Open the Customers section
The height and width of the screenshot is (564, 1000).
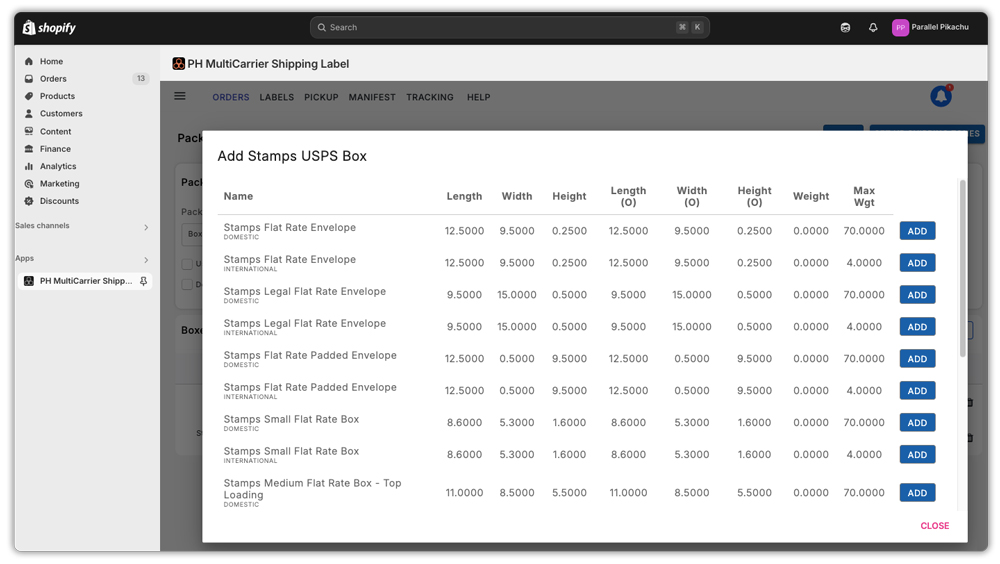click(61, 114)
